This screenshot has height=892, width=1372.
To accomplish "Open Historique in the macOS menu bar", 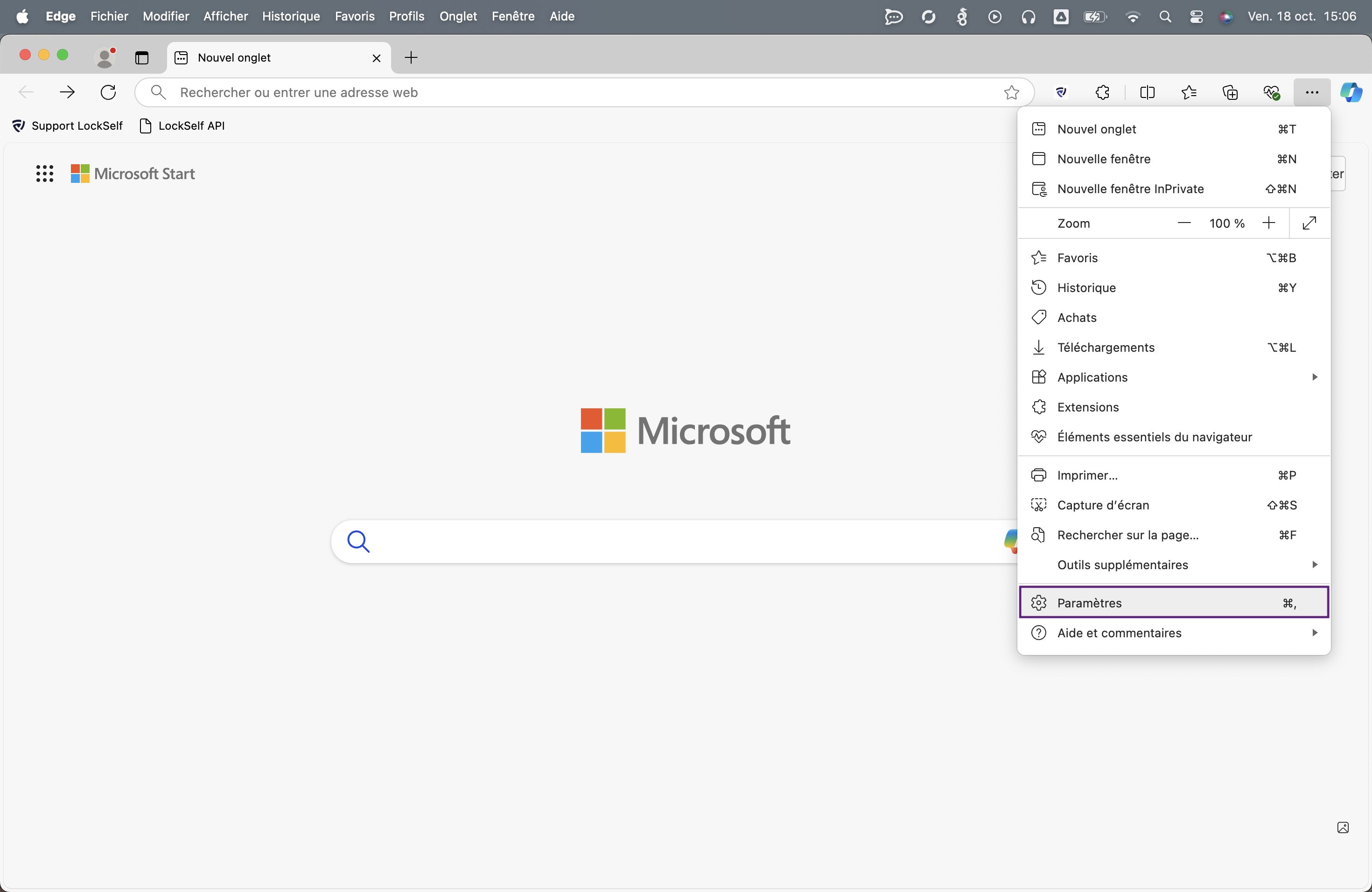I will pyautogui.click(x=291, y=16).
